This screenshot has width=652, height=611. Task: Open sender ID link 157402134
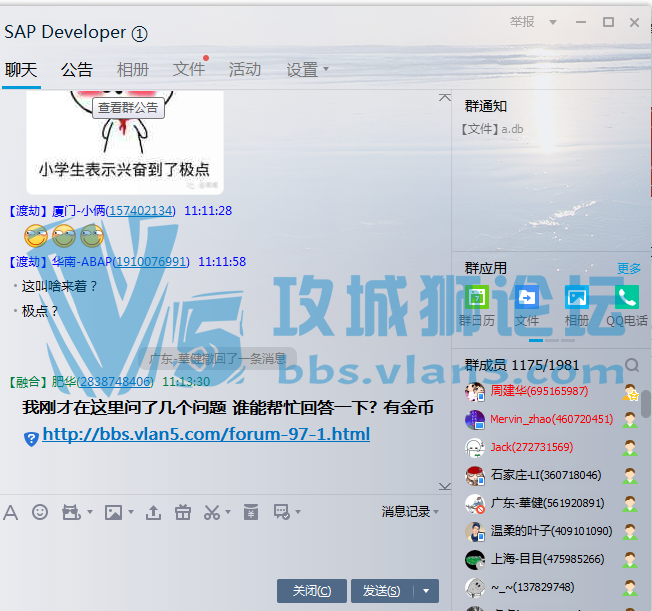point(141,211)
